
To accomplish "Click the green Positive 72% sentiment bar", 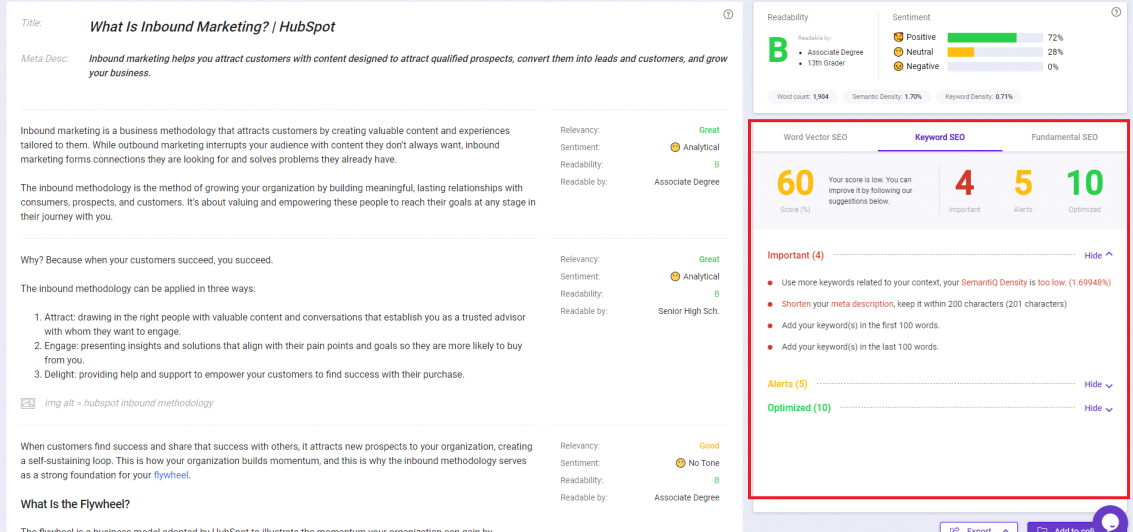I will [x=981, y=38].
